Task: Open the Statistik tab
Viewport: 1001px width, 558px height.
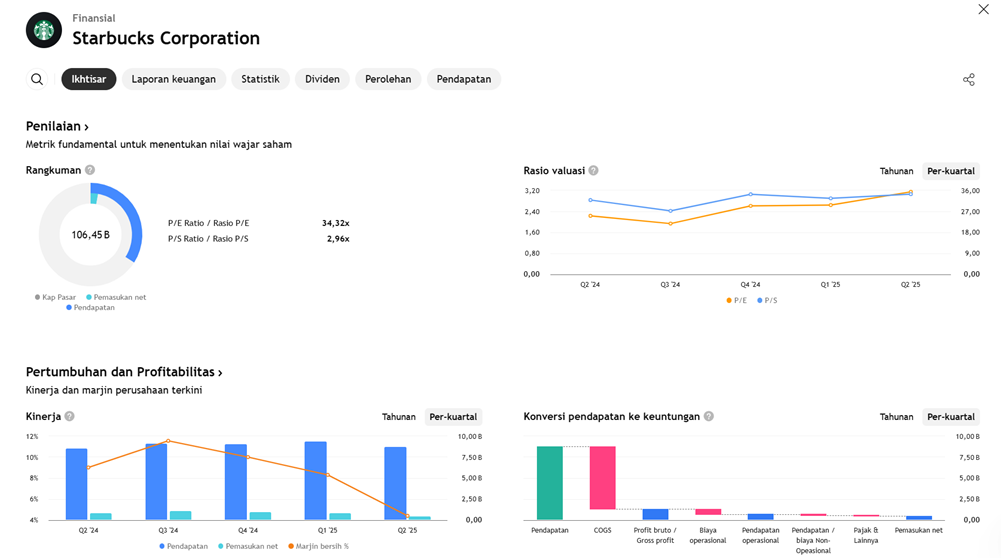Action: 260,79
